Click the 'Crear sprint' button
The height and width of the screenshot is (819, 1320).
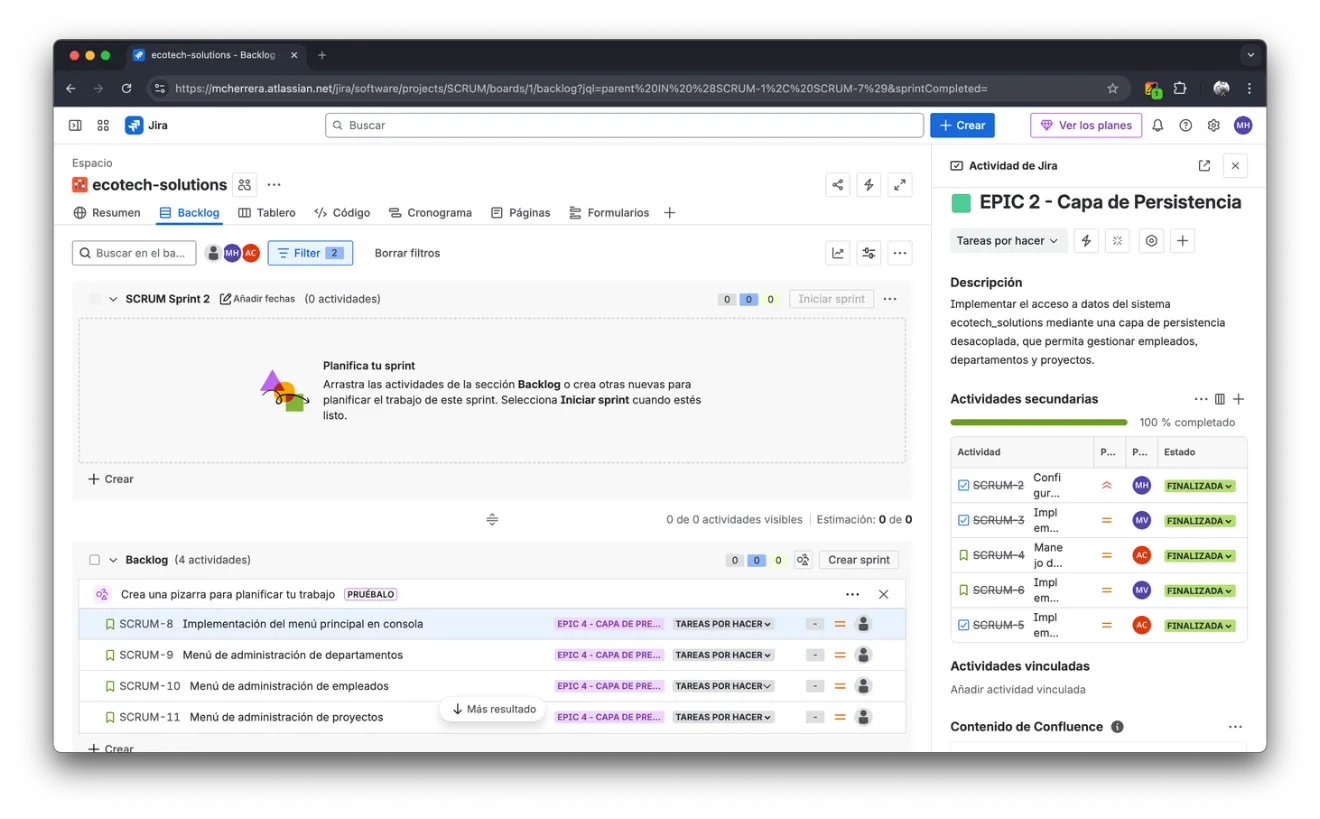coord(858,560)
